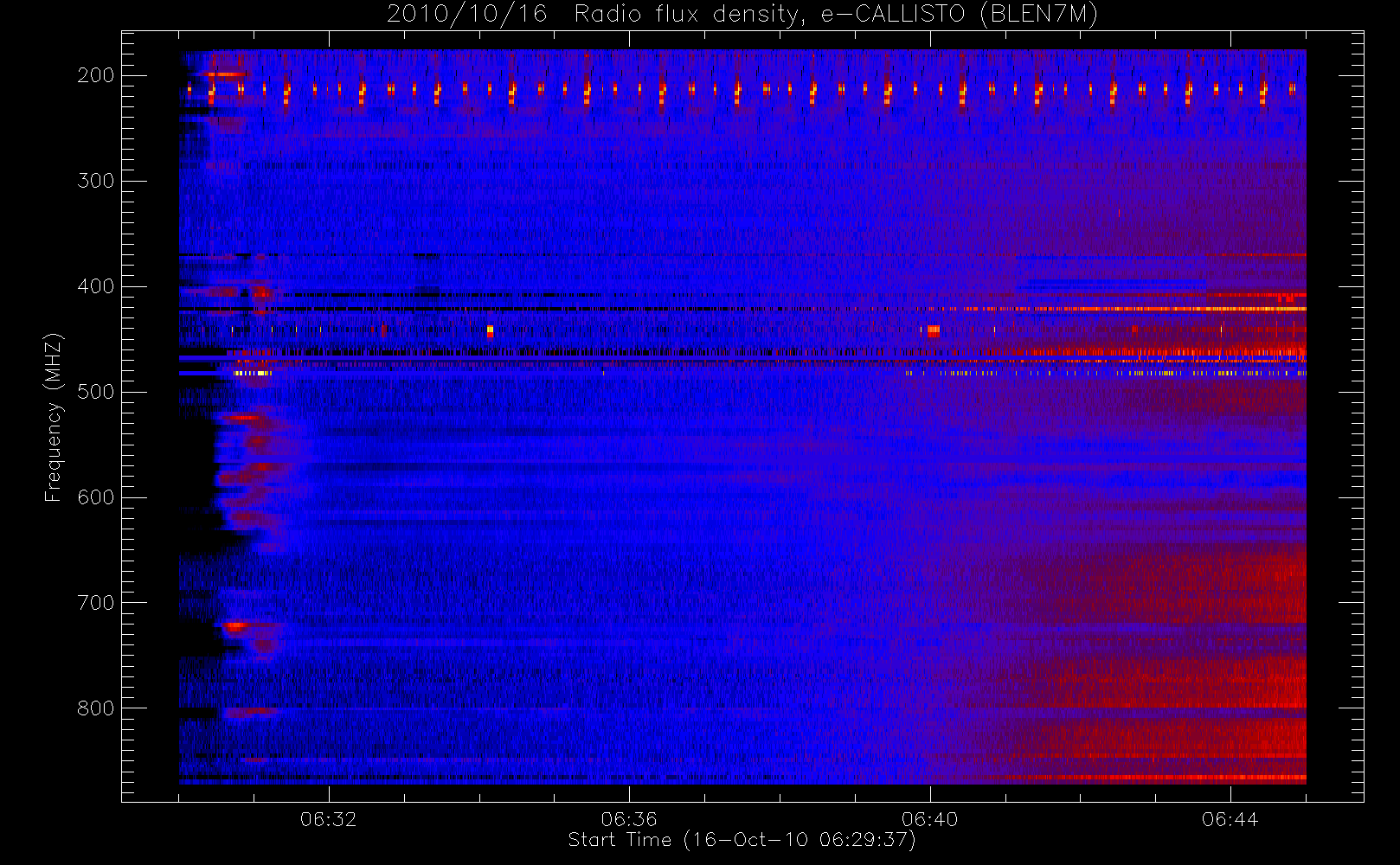This screenshot has height=865, width=1400.
Task: Click the 400 frequency tick label
Action: [95, 286]
